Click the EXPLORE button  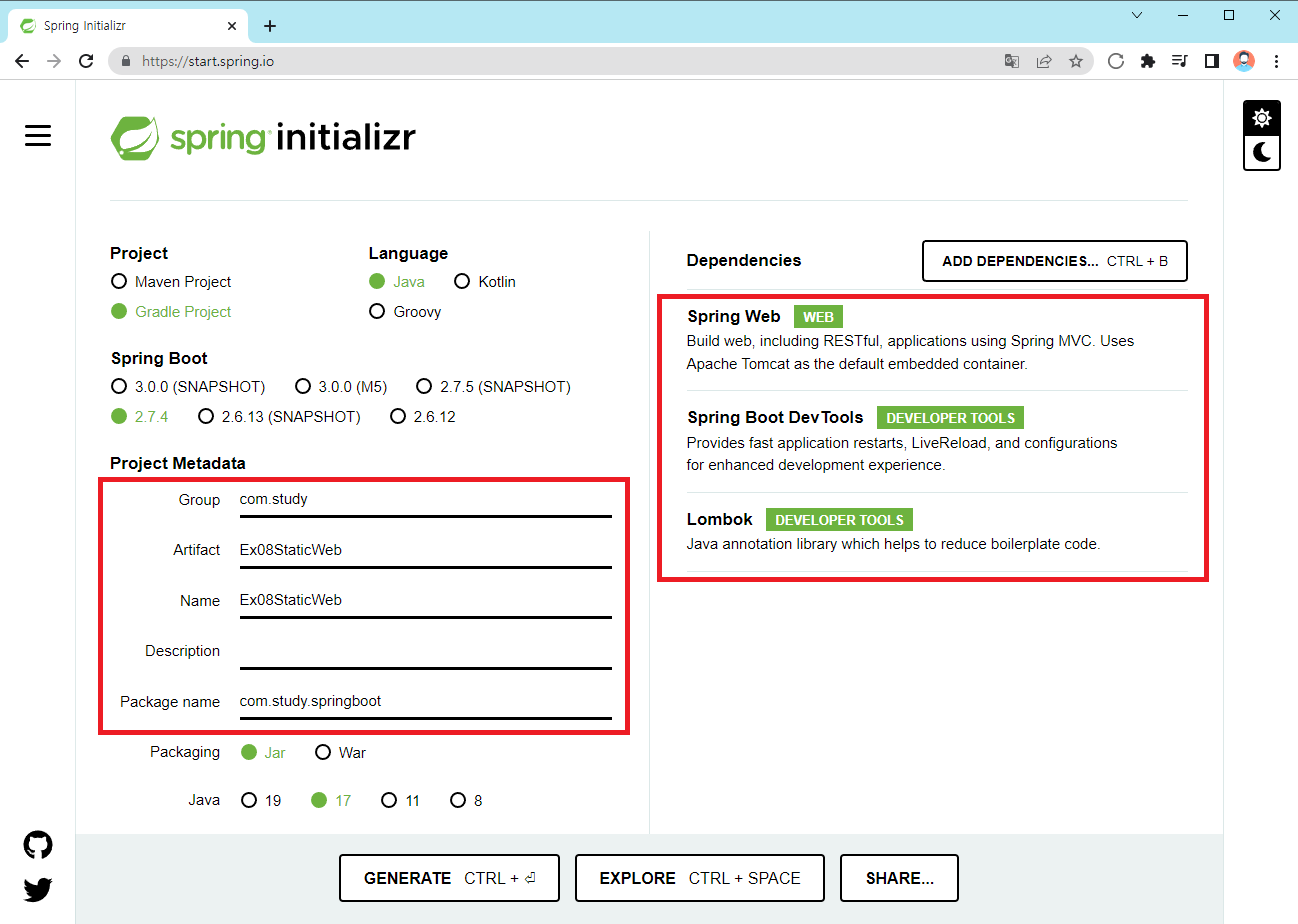coord(700,878)
